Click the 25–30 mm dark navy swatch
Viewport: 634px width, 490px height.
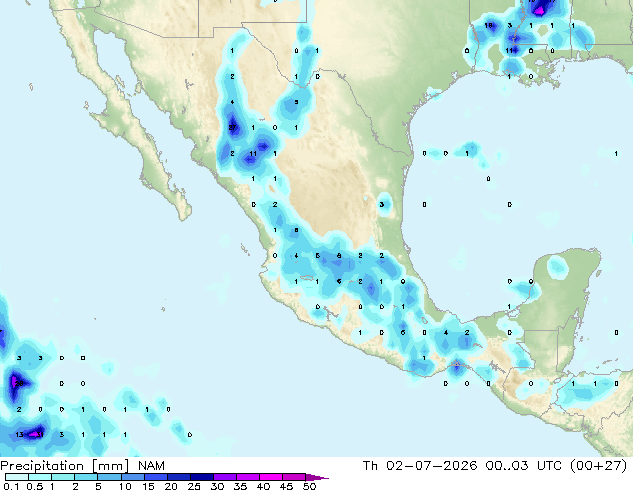pyautogui.click(x=202, y=477)
